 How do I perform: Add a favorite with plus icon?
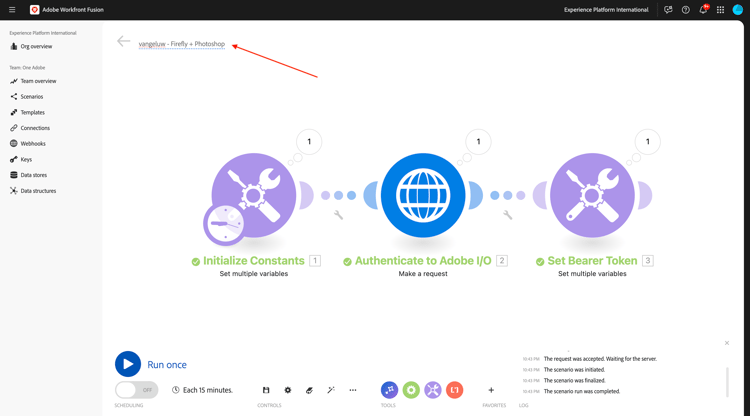pyautogui.click(x=491, y=390)
